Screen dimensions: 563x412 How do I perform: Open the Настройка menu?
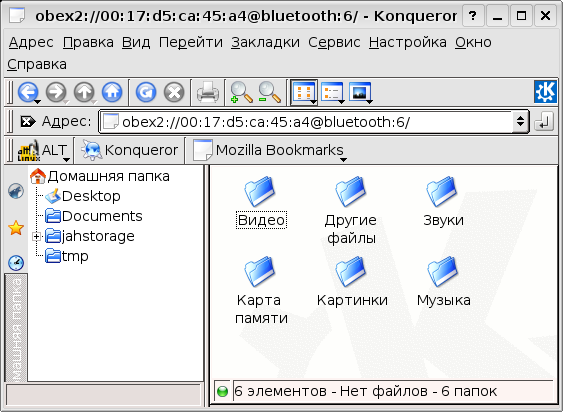(x=408, y=42)
